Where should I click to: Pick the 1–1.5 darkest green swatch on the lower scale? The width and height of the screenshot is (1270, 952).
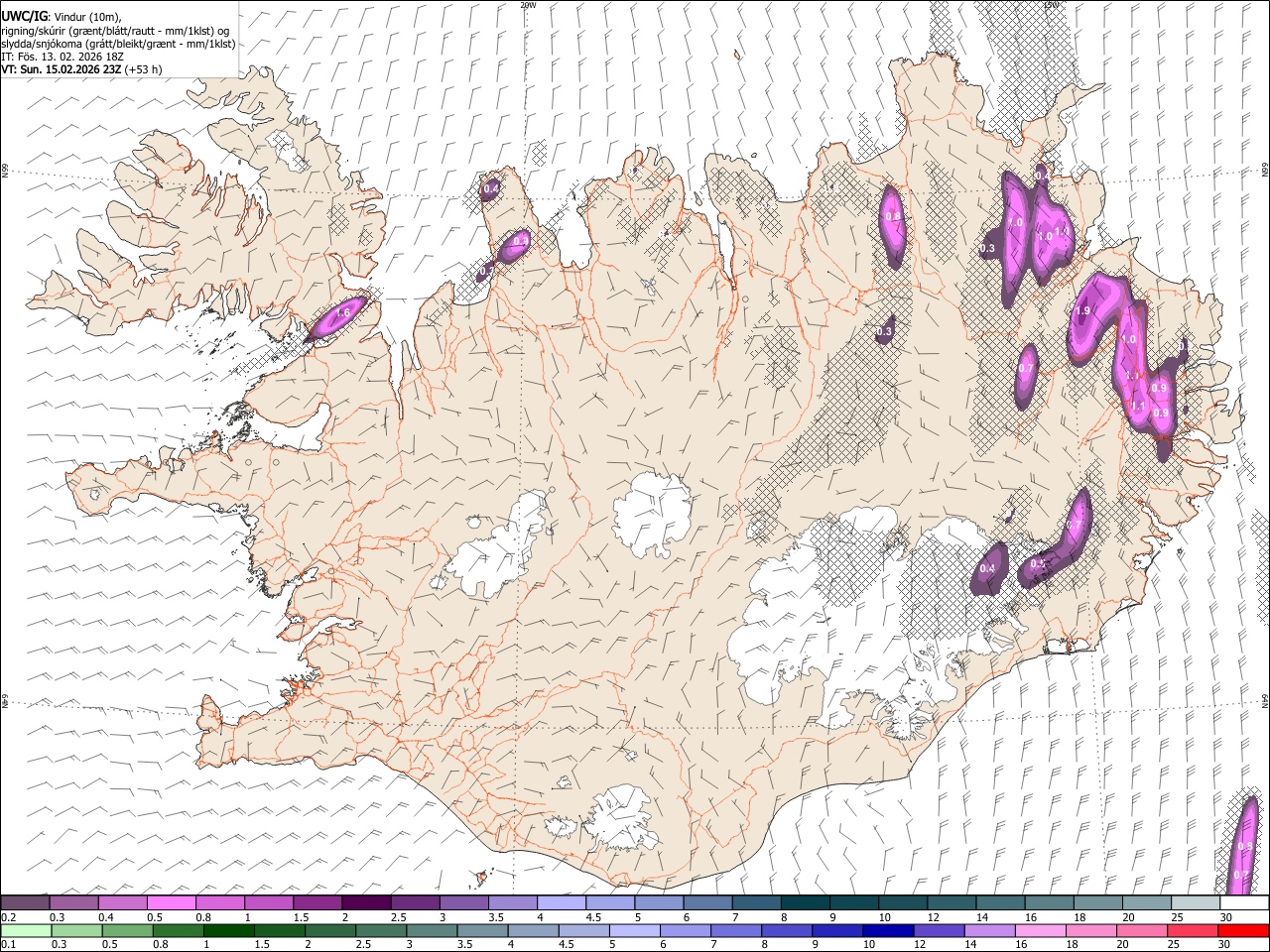coord(228,930)
